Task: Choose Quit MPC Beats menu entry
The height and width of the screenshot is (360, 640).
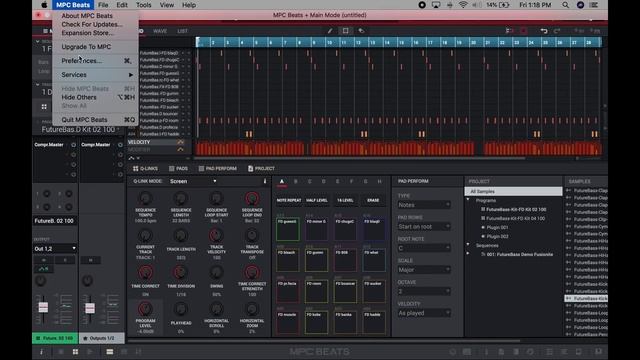Action: (x=96, y=120)
